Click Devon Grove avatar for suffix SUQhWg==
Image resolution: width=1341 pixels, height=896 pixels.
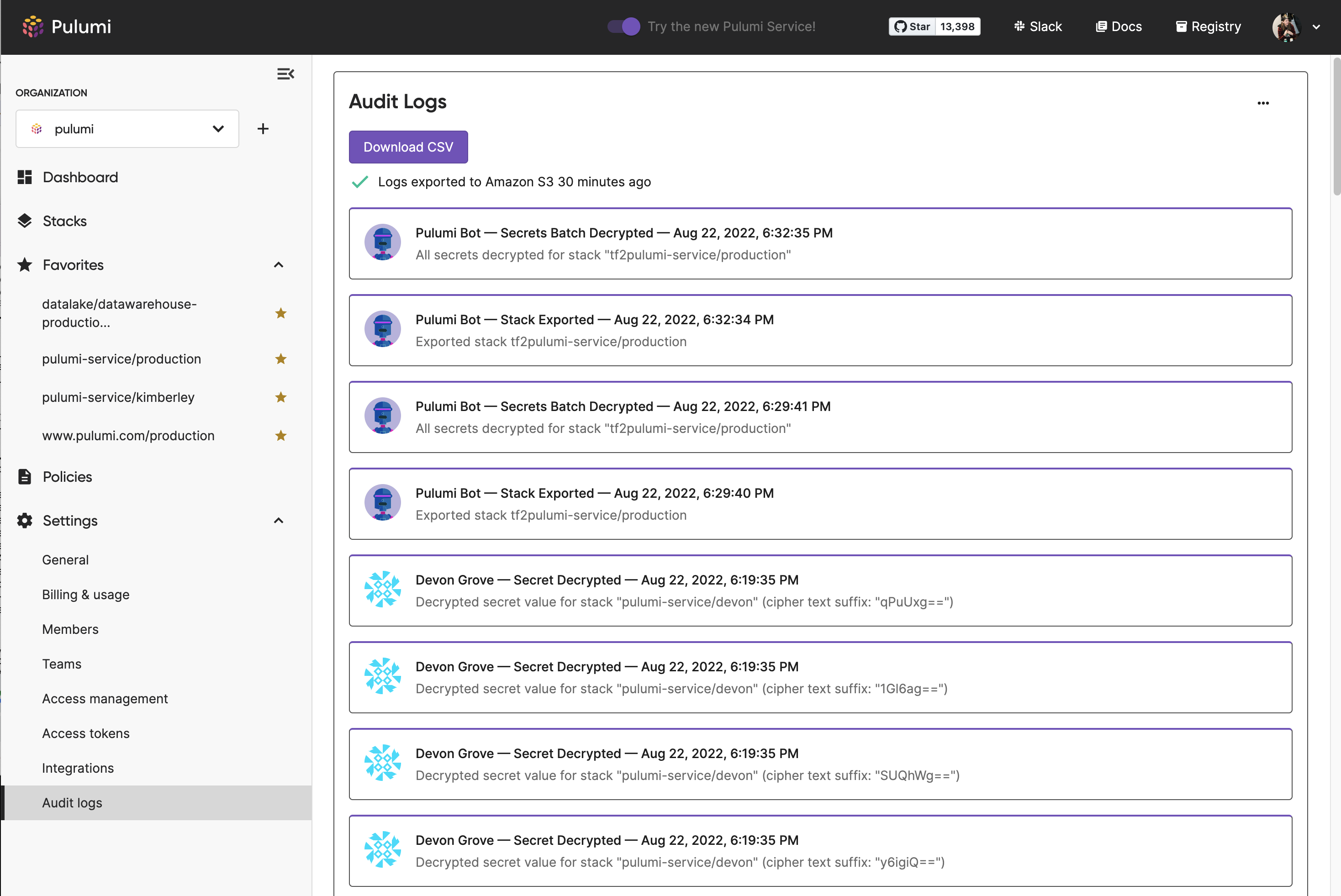[x=382, y=763]
